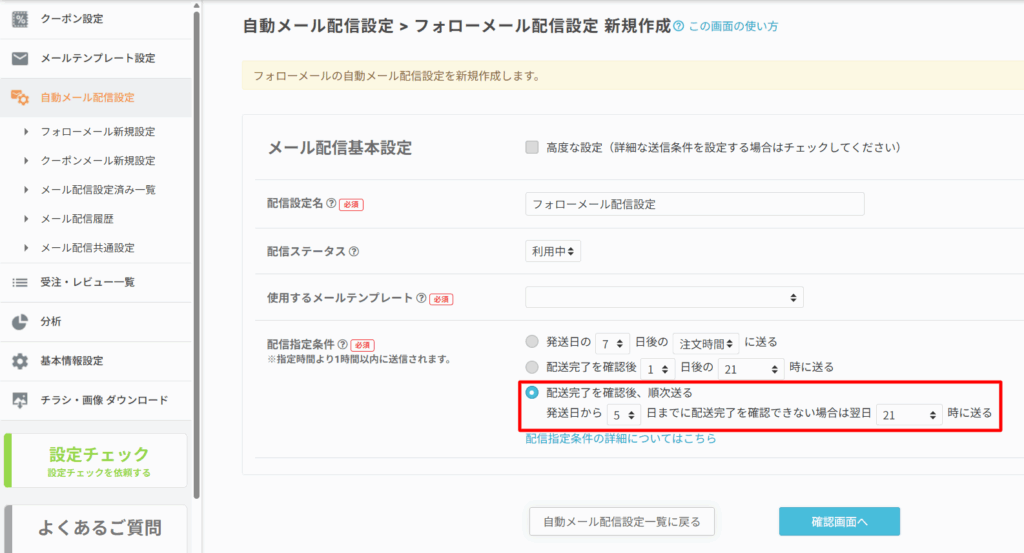Image resolution: width=1024 pixels, height=553 pixels.
Task: Click the coupon settings percent icon
Action: (x=20, y=19)
